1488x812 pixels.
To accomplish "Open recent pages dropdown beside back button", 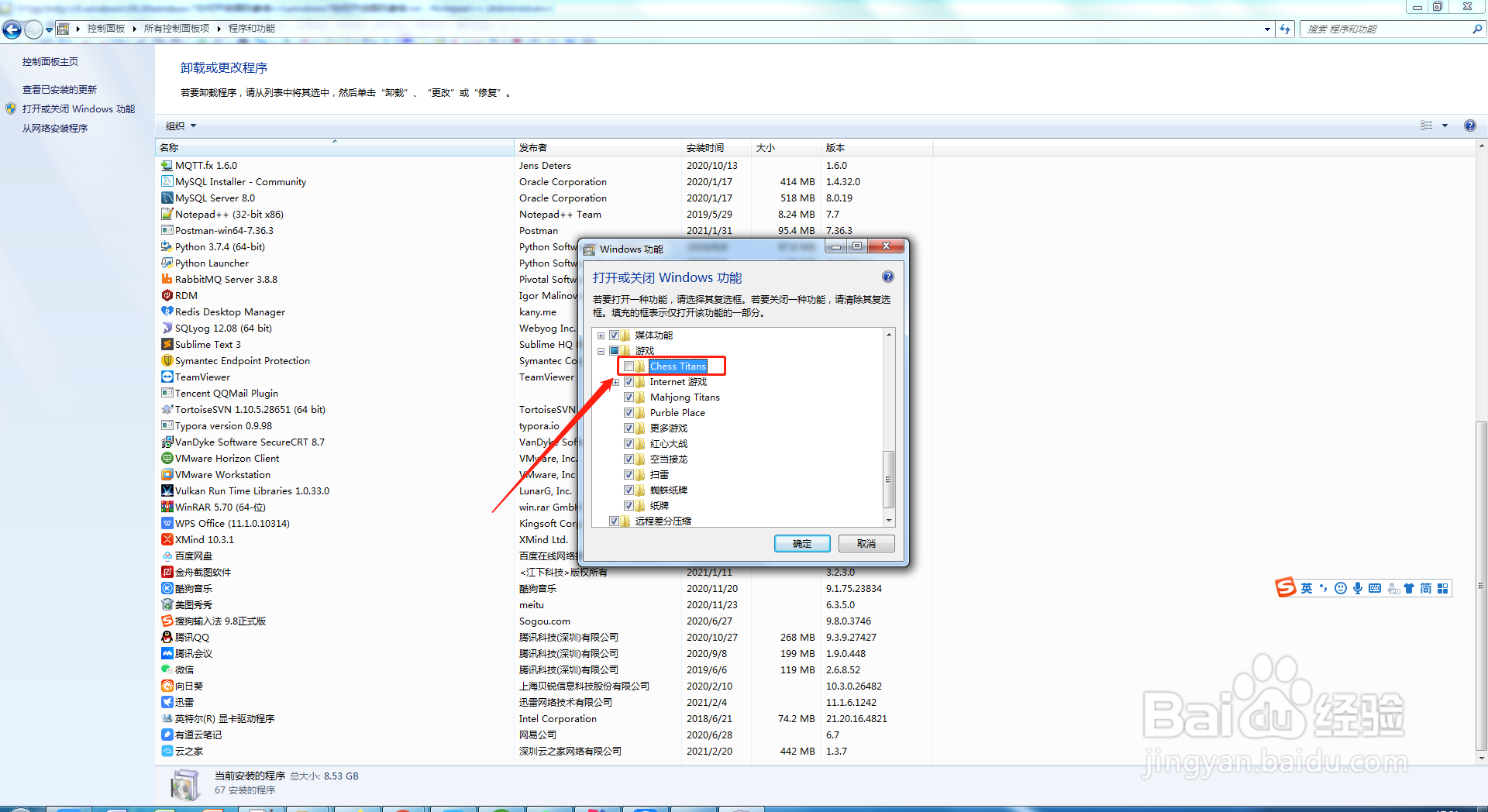I will tap(50, 29).
